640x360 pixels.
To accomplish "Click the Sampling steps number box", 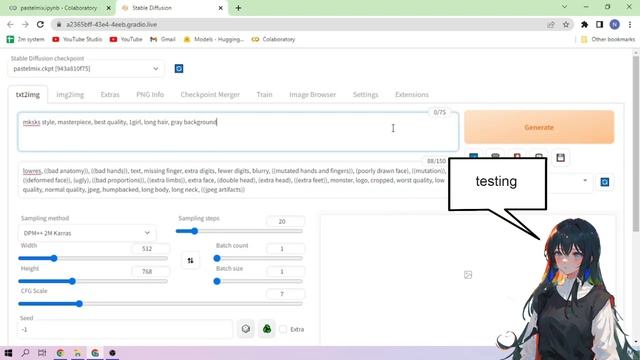I will click(285, 221).
